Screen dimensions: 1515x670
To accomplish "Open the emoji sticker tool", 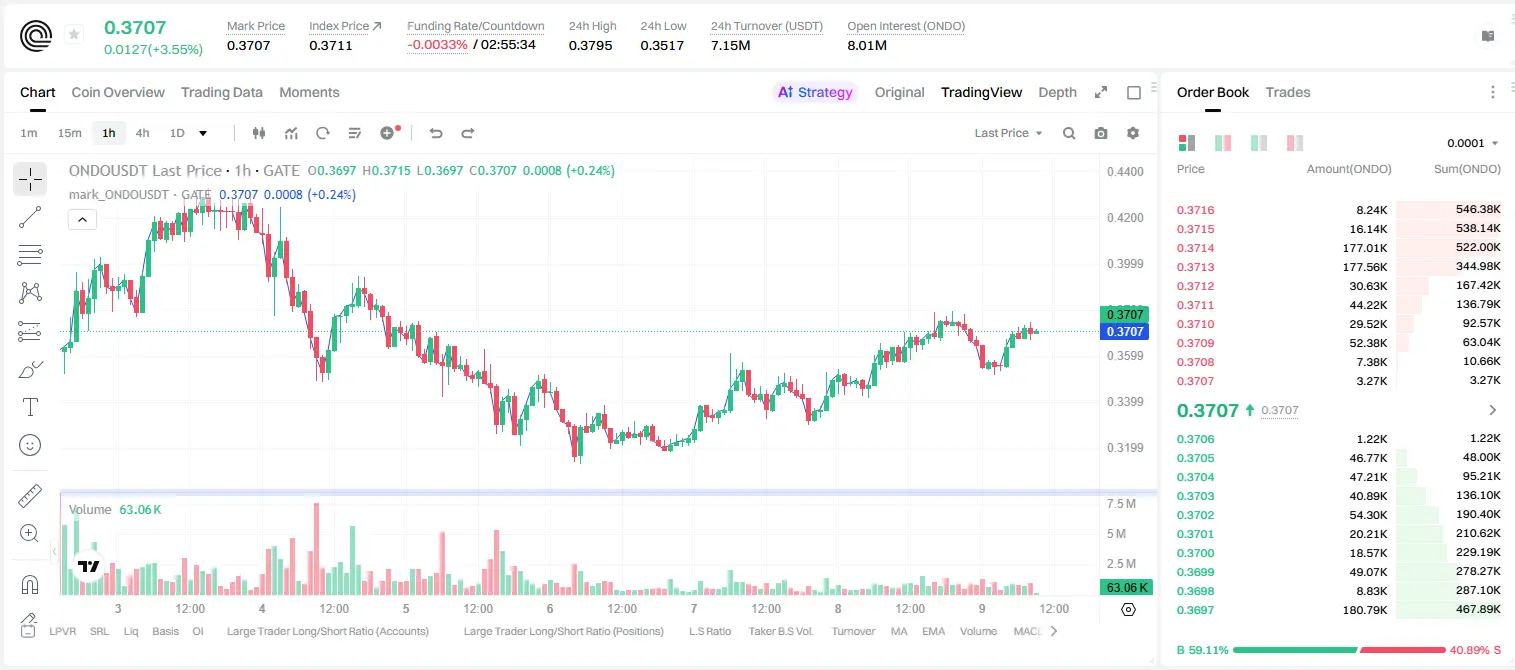I will point(30,445).
